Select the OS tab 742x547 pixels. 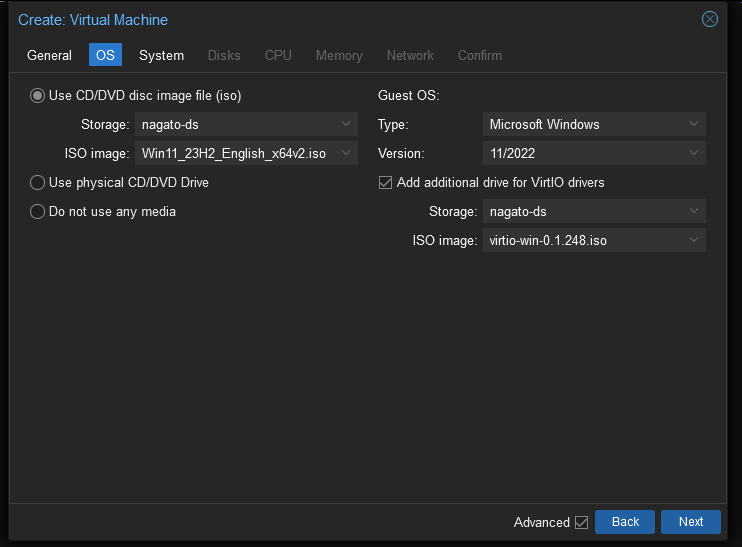105,55
